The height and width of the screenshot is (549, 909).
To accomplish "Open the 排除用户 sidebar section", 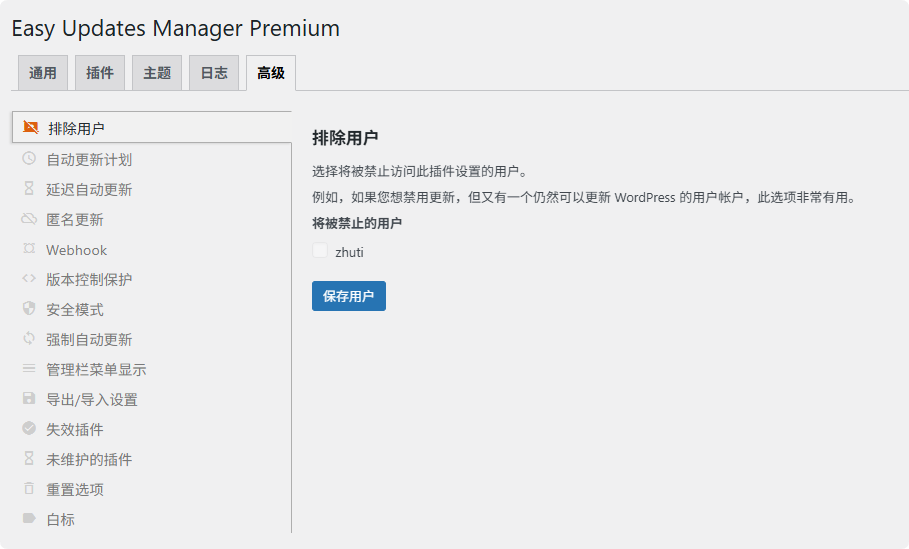I will (151, 128).
